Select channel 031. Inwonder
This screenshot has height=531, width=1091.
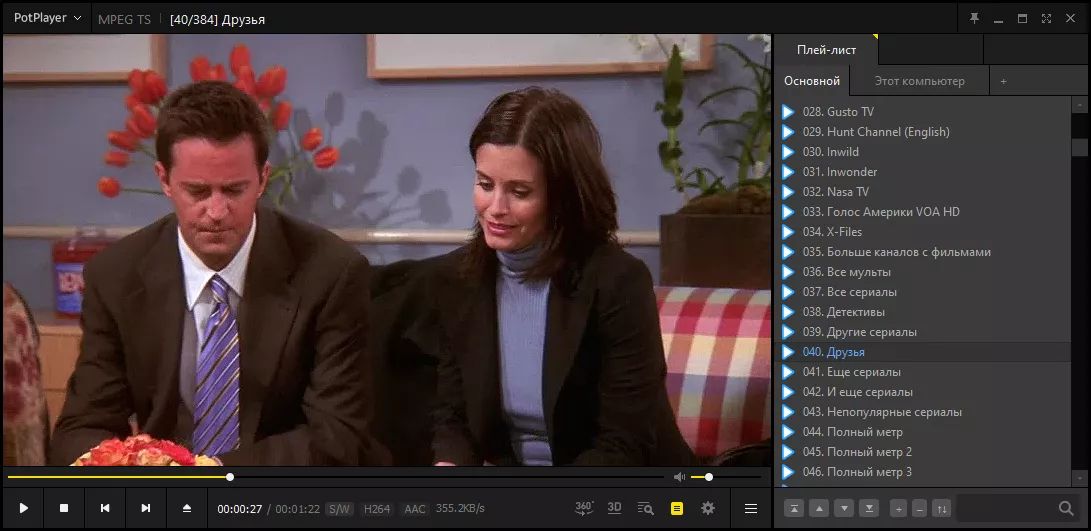922,172
